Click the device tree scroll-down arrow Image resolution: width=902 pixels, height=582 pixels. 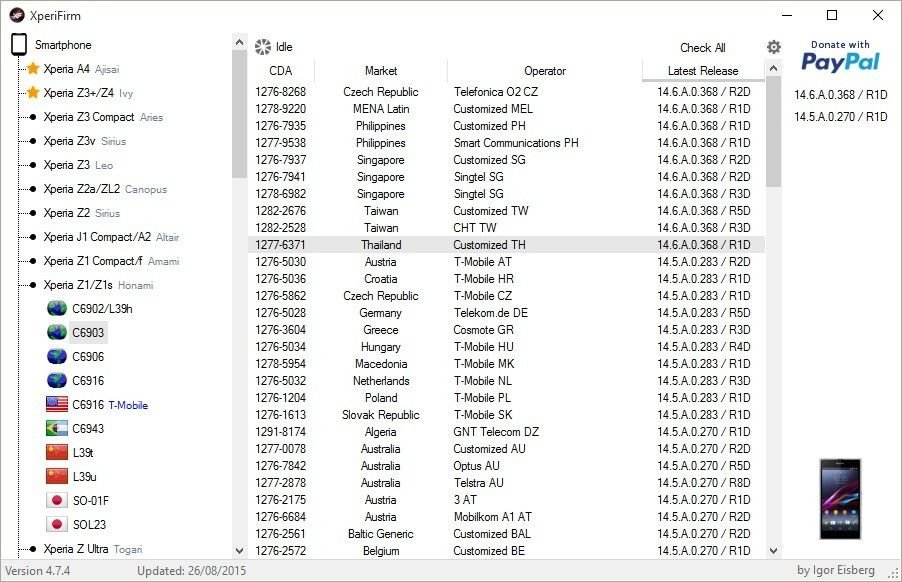[x=239, y=550]
